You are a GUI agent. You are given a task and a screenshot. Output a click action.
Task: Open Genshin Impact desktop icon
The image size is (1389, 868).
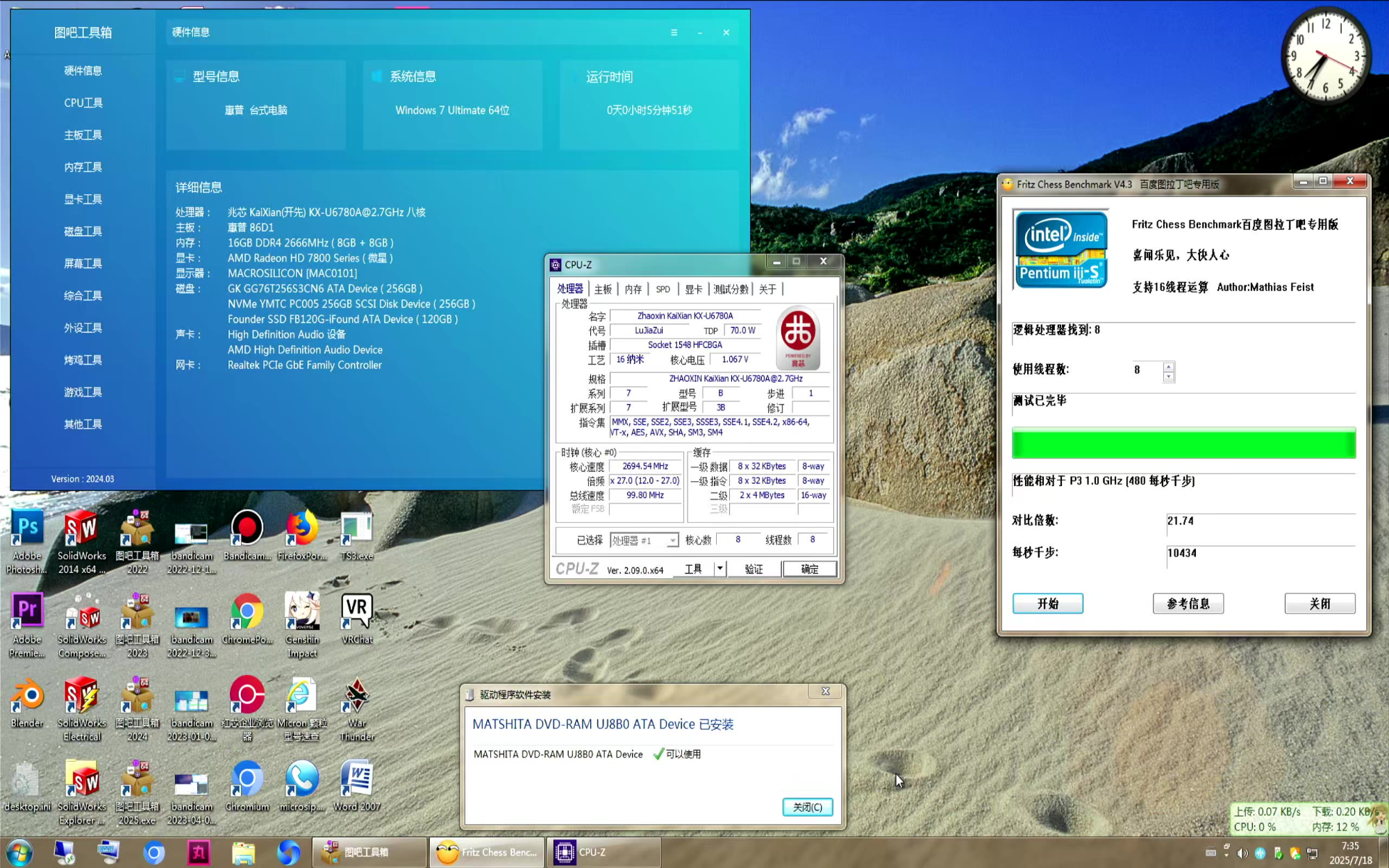point(301,625)
